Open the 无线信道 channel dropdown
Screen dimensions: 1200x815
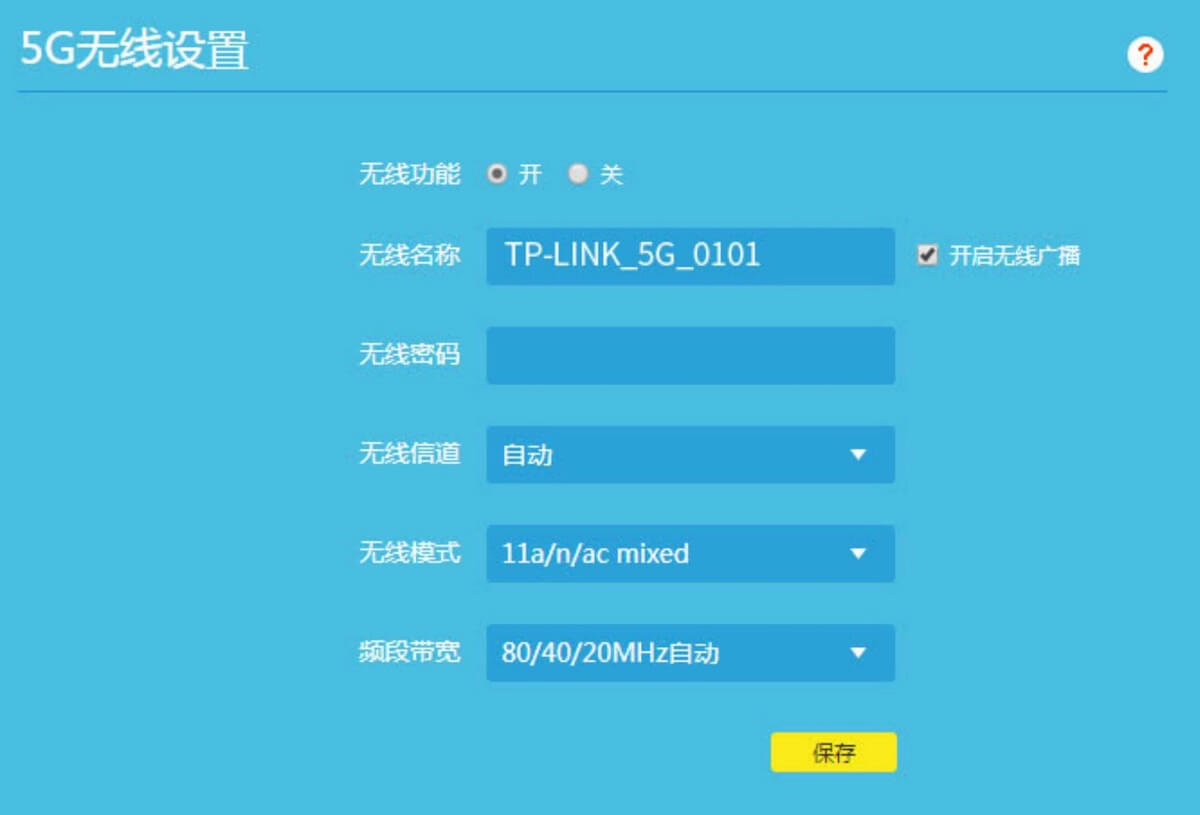(690, 455)
